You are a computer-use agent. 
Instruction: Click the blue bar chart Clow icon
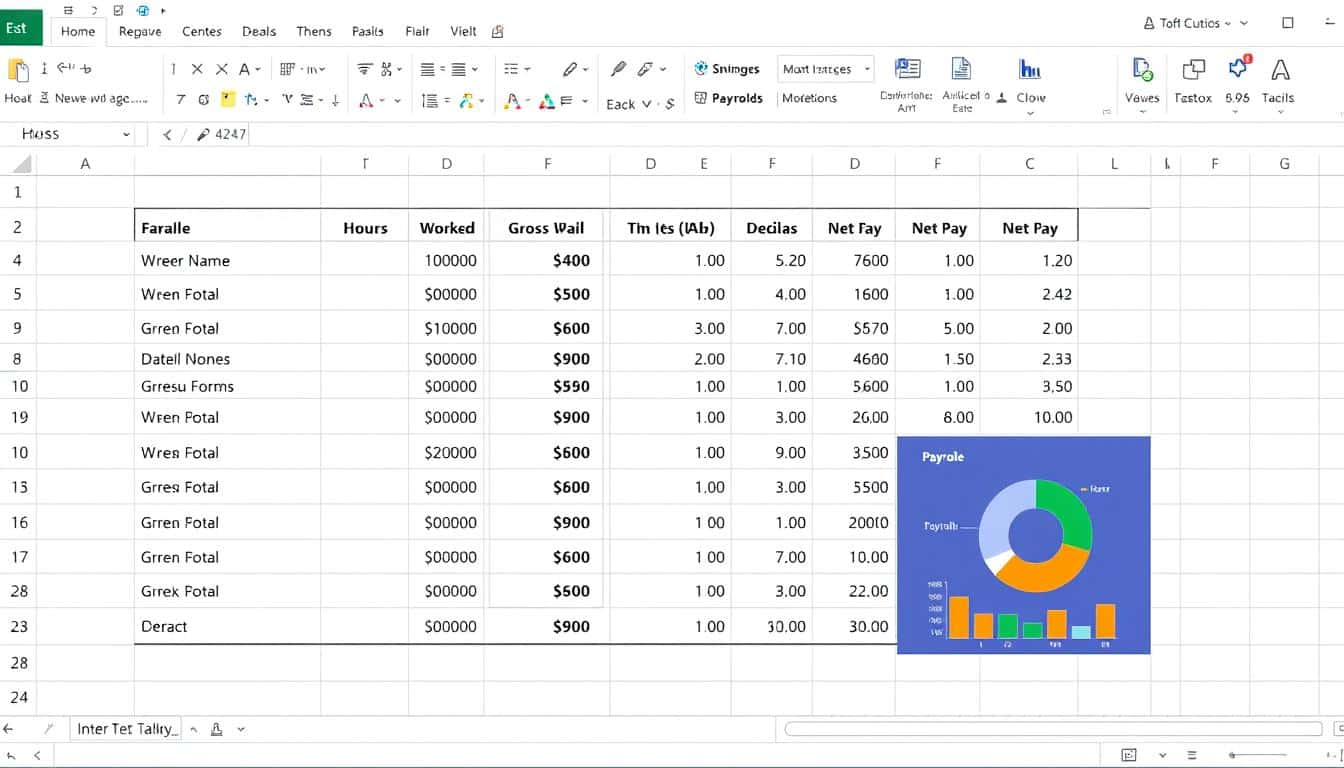pos(1030,68)
